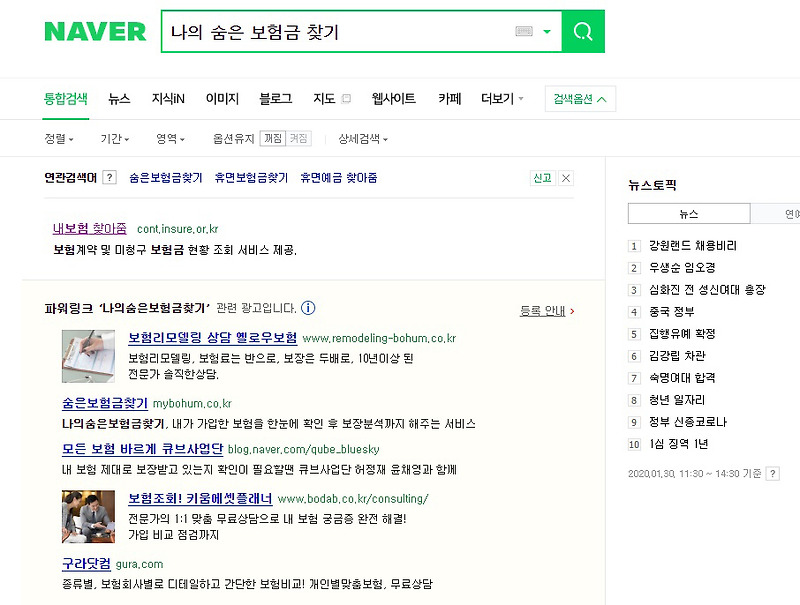Open the 영역 dropdown
Image resolution: width=800 pixels, height=605 pixels.
point(170,139)
